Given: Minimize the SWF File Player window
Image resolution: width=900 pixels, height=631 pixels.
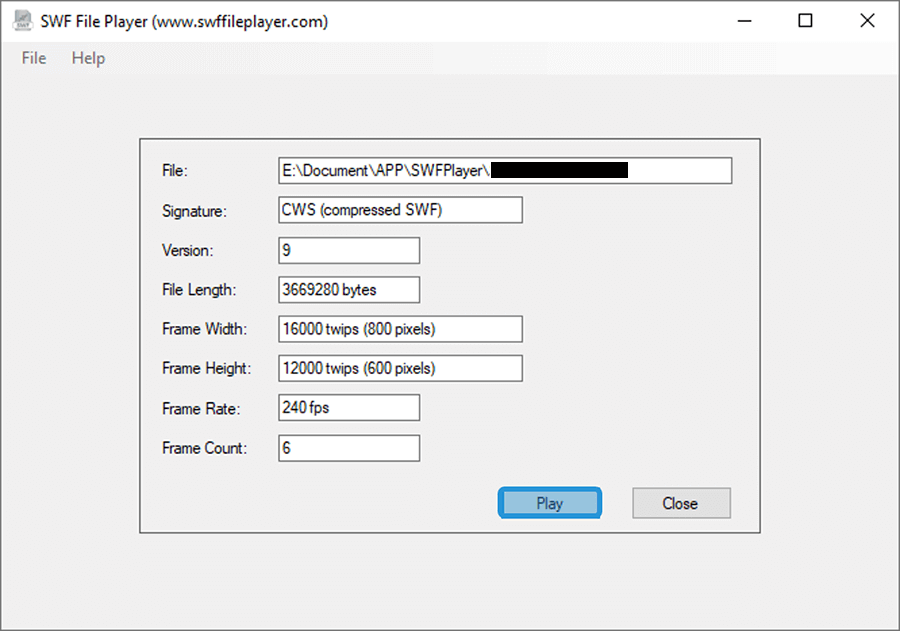Looking at the screenshot, I should coord(744,21).
